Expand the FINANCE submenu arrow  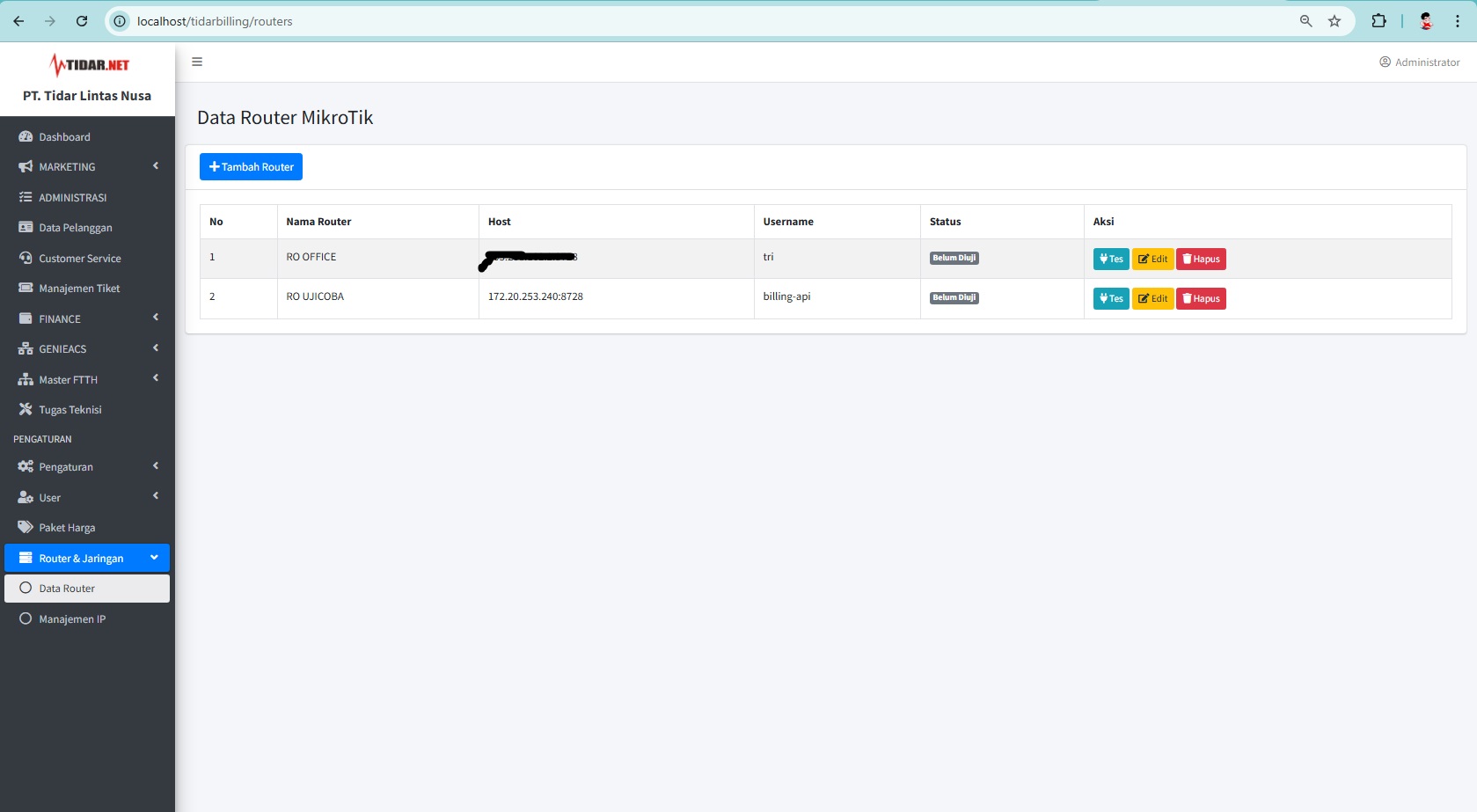coord(156,318)
